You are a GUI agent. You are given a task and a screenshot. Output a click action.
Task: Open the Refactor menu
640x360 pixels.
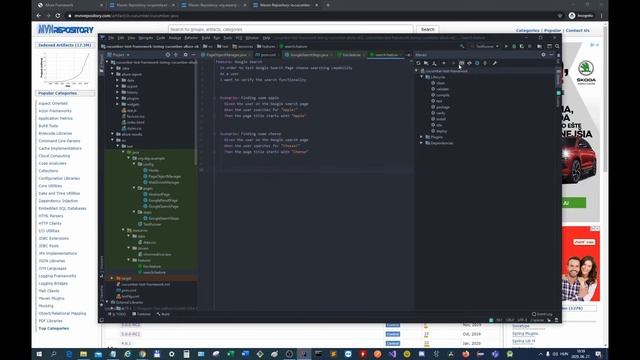click(x=191, y=38)
